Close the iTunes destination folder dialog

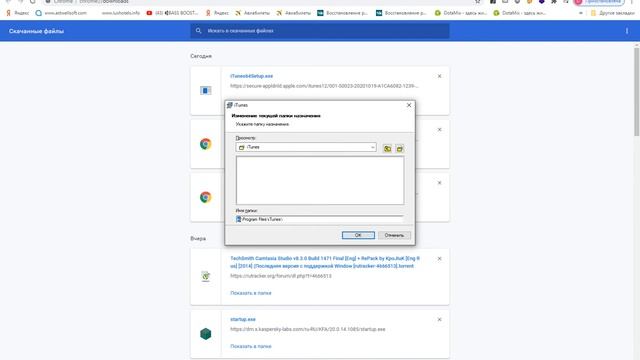409,105
